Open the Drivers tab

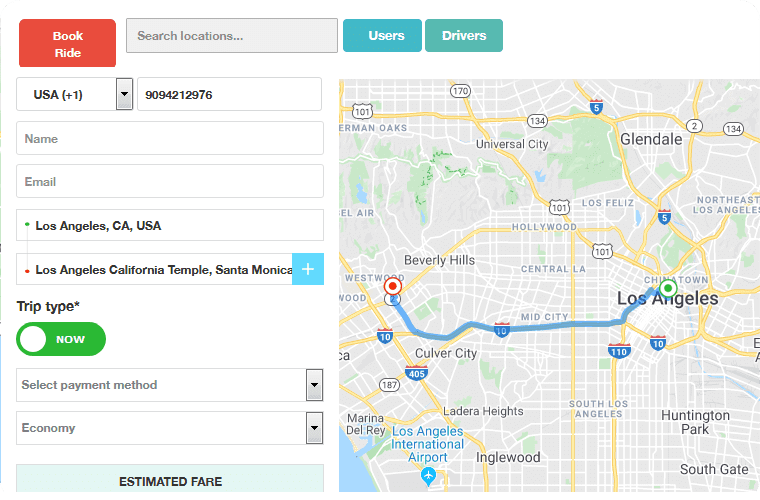[x=464, y=35]
